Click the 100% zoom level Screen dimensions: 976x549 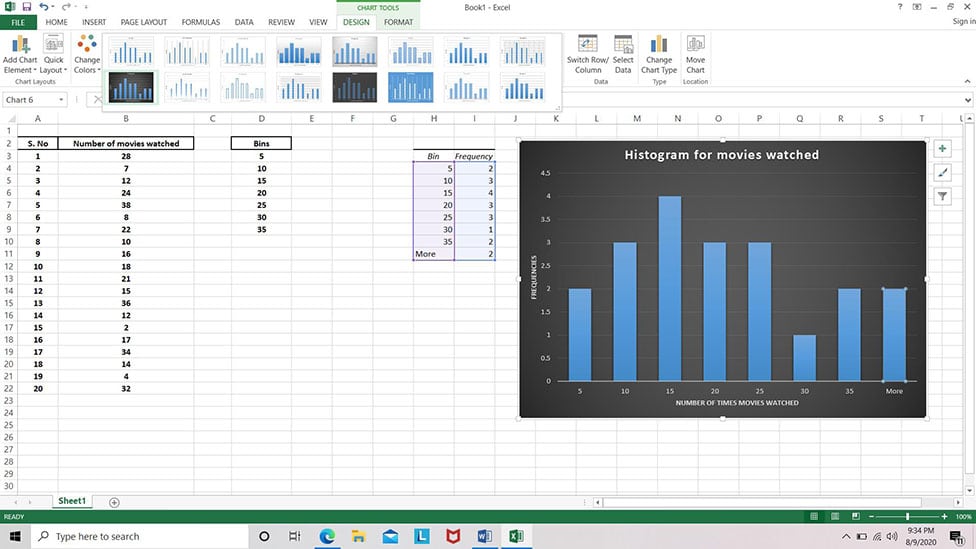[x=963, y=517]
